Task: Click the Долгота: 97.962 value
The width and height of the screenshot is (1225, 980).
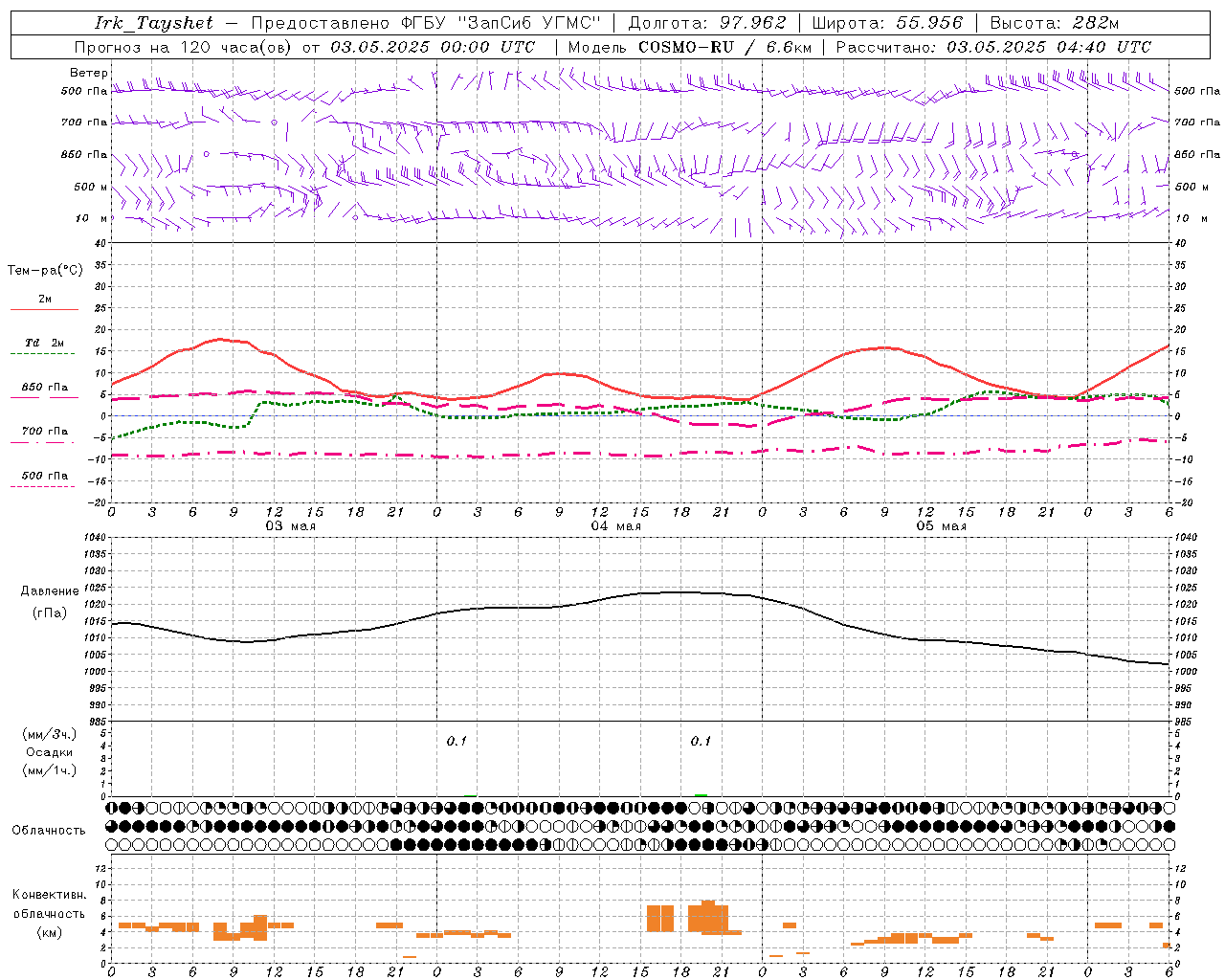Action: (x=706, y=23)
